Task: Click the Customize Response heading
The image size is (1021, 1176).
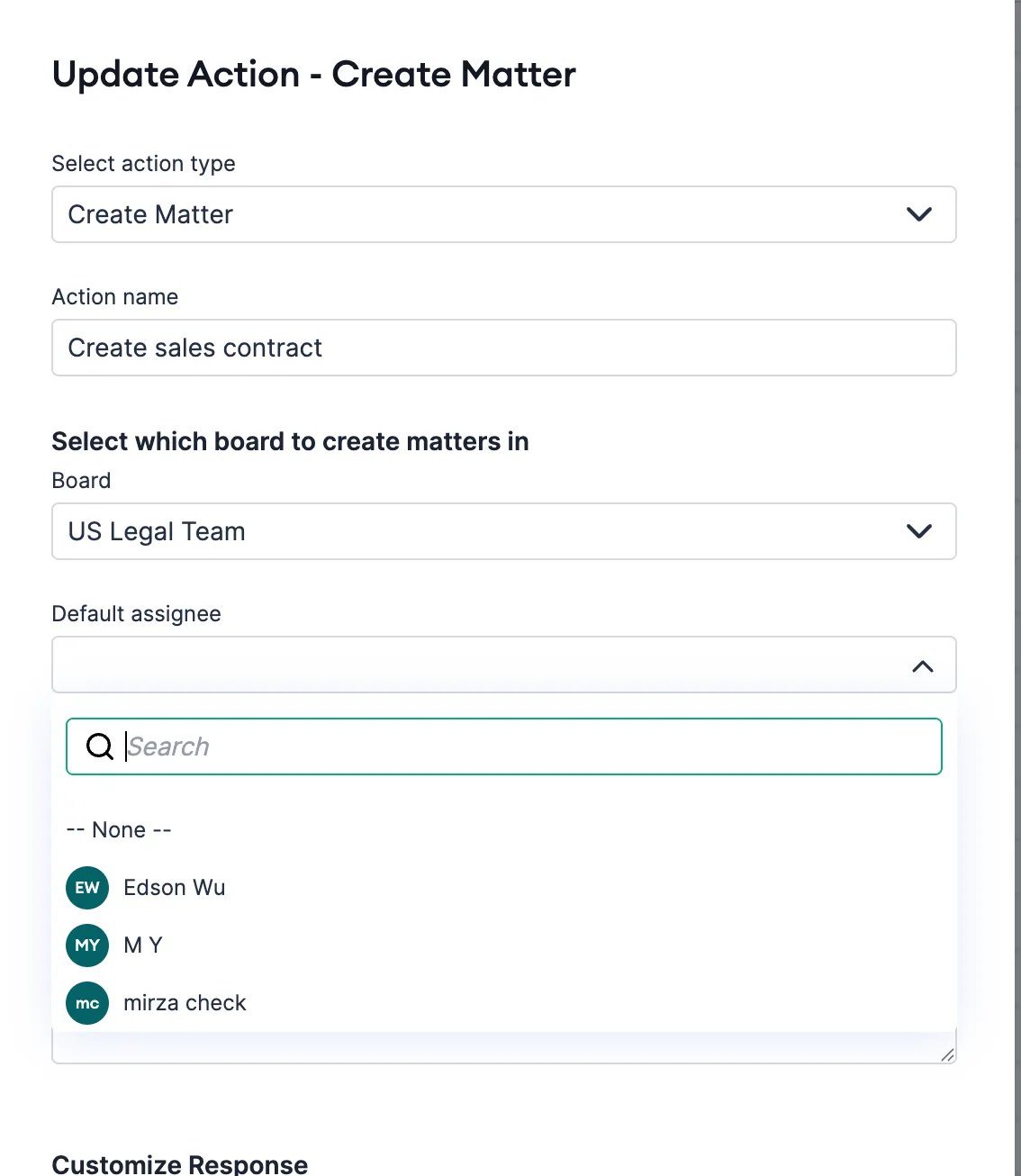Action: [180, 1163]
